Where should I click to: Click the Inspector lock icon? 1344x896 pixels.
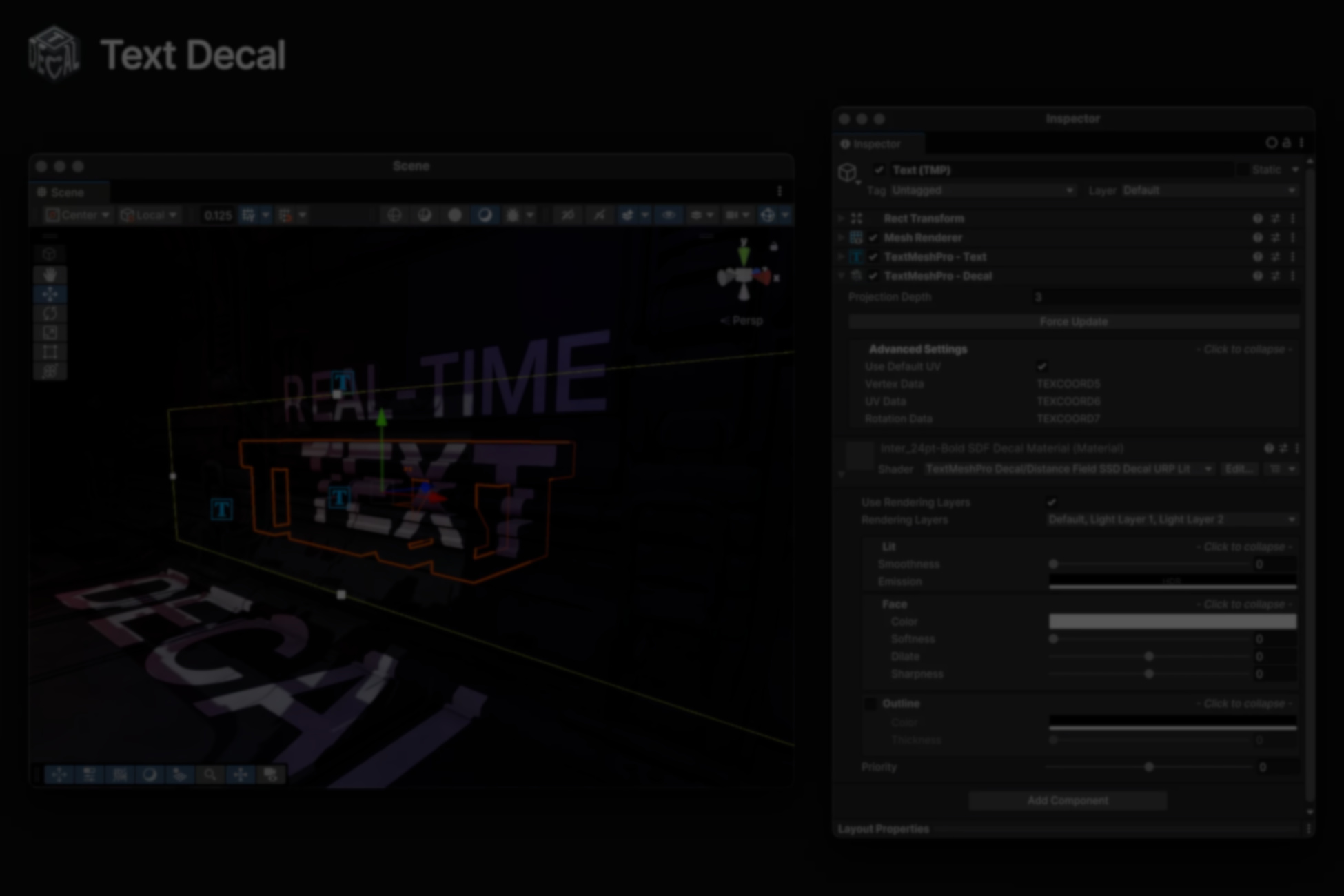[1286, 143]
